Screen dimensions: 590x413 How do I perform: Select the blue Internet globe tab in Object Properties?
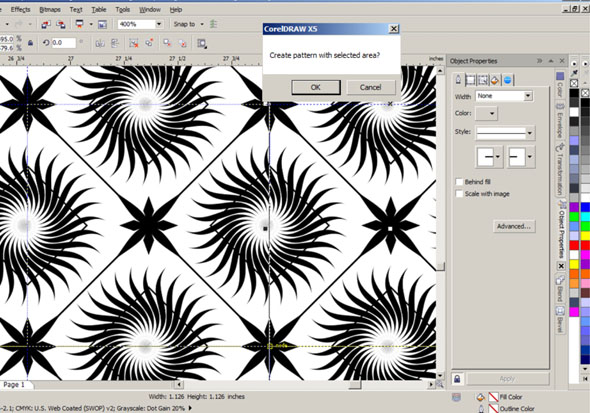coord(508,80)
